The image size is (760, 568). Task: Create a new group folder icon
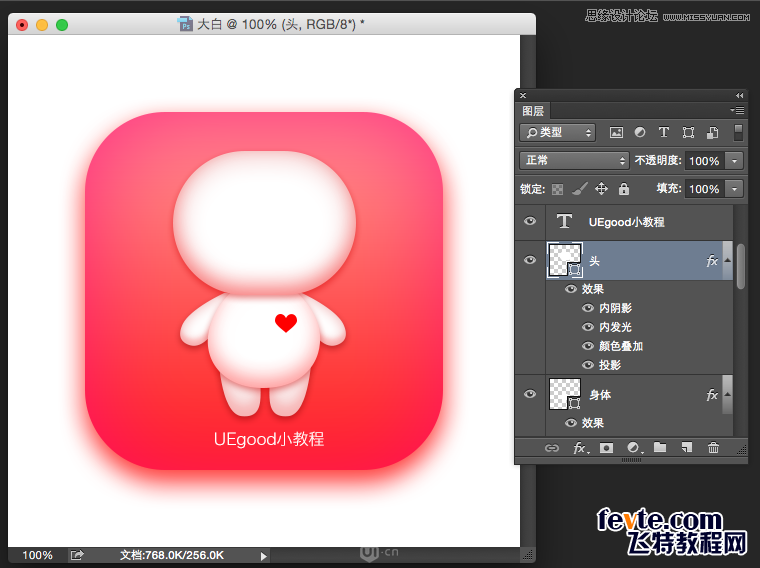click(x=660, y=448)
